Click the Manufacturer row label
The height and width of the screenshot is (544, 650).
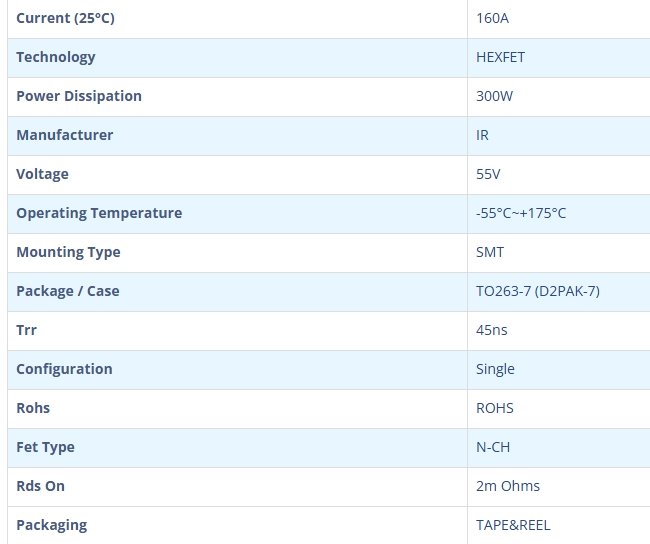pos(64,135)
